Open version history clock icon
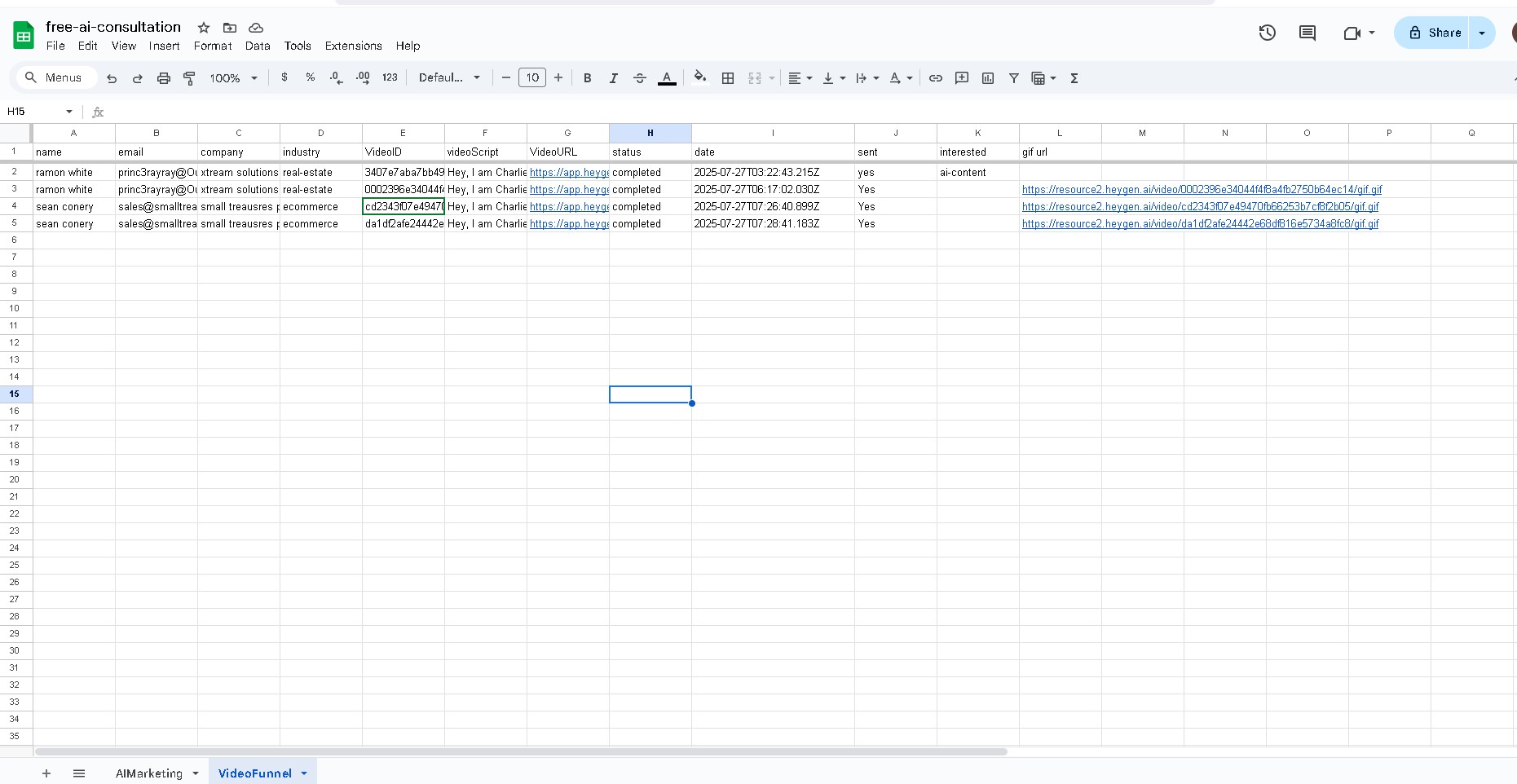 tap(1267, 33)
